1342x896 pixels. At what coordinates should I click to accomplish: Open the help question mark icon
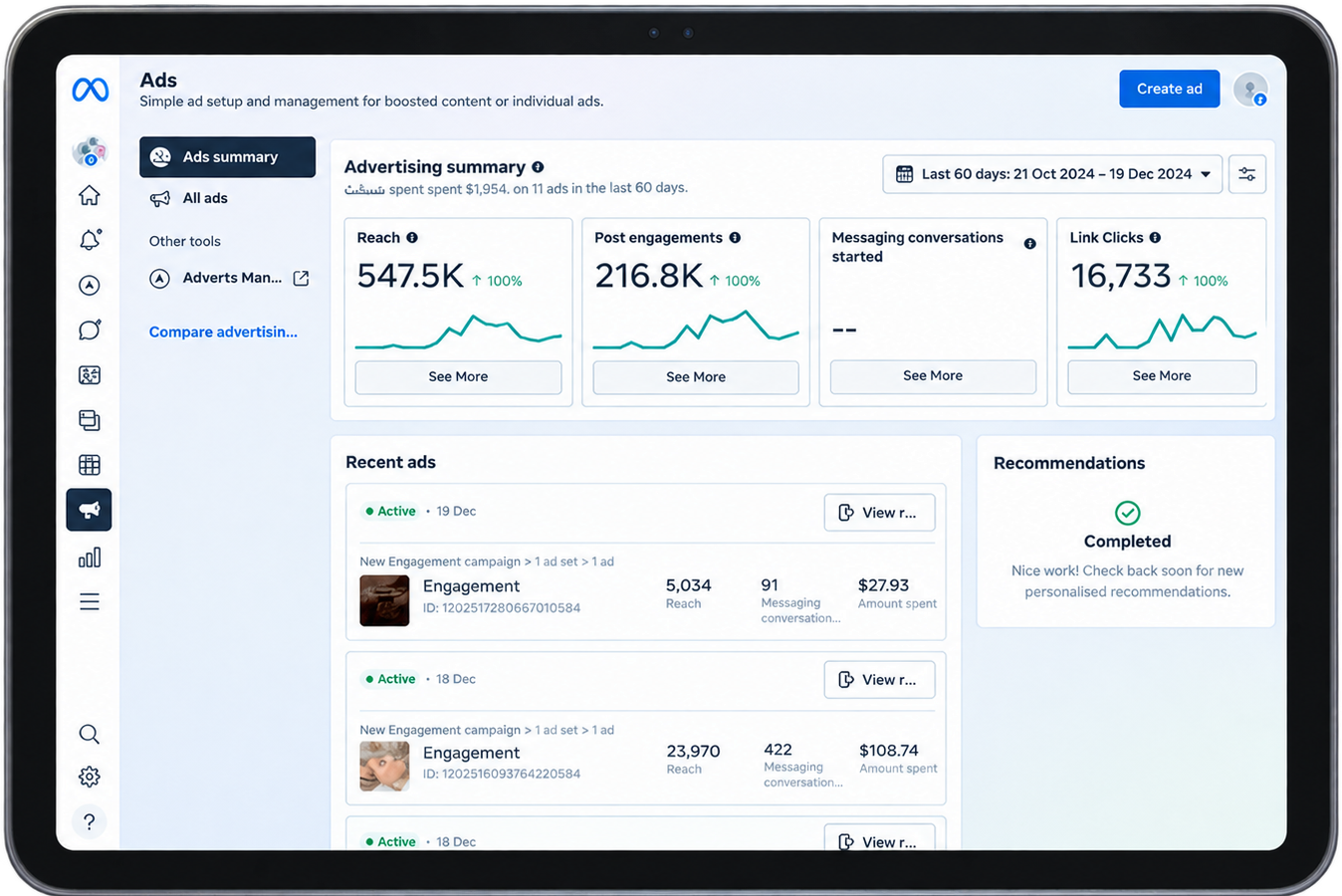coord(90,821)
